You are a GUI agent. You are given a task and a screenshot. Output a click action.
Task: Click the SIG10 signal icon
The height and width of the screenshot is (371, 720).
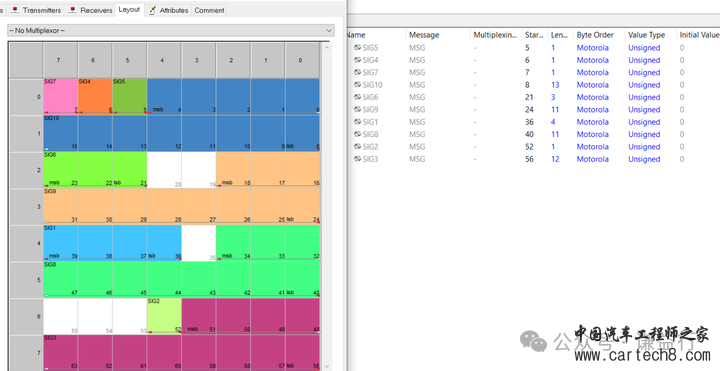pos(357,85)
